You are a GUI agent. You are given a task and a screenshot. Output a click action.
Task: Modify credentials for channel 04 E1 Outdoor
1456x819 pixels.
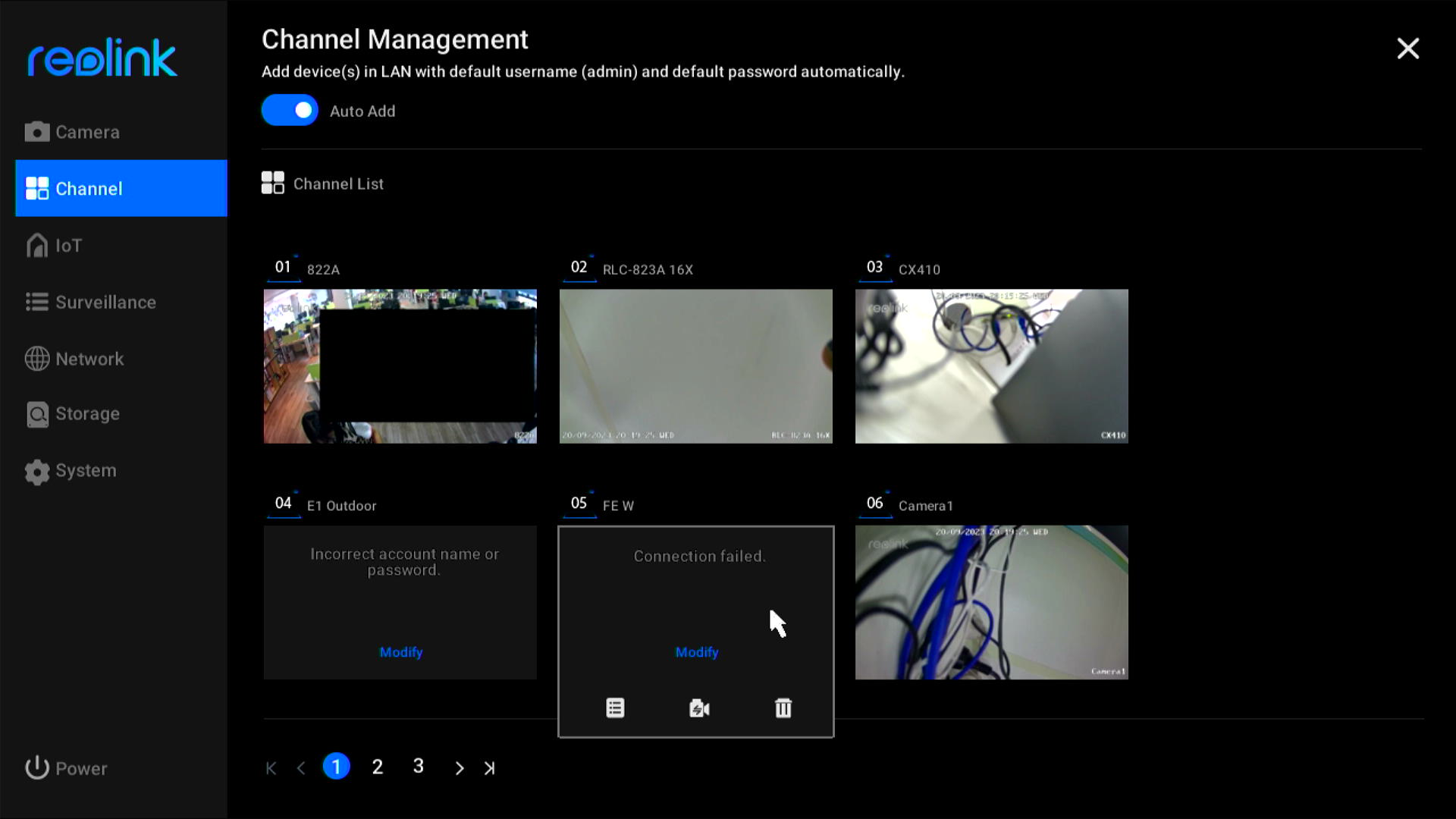tap(400, 652)
